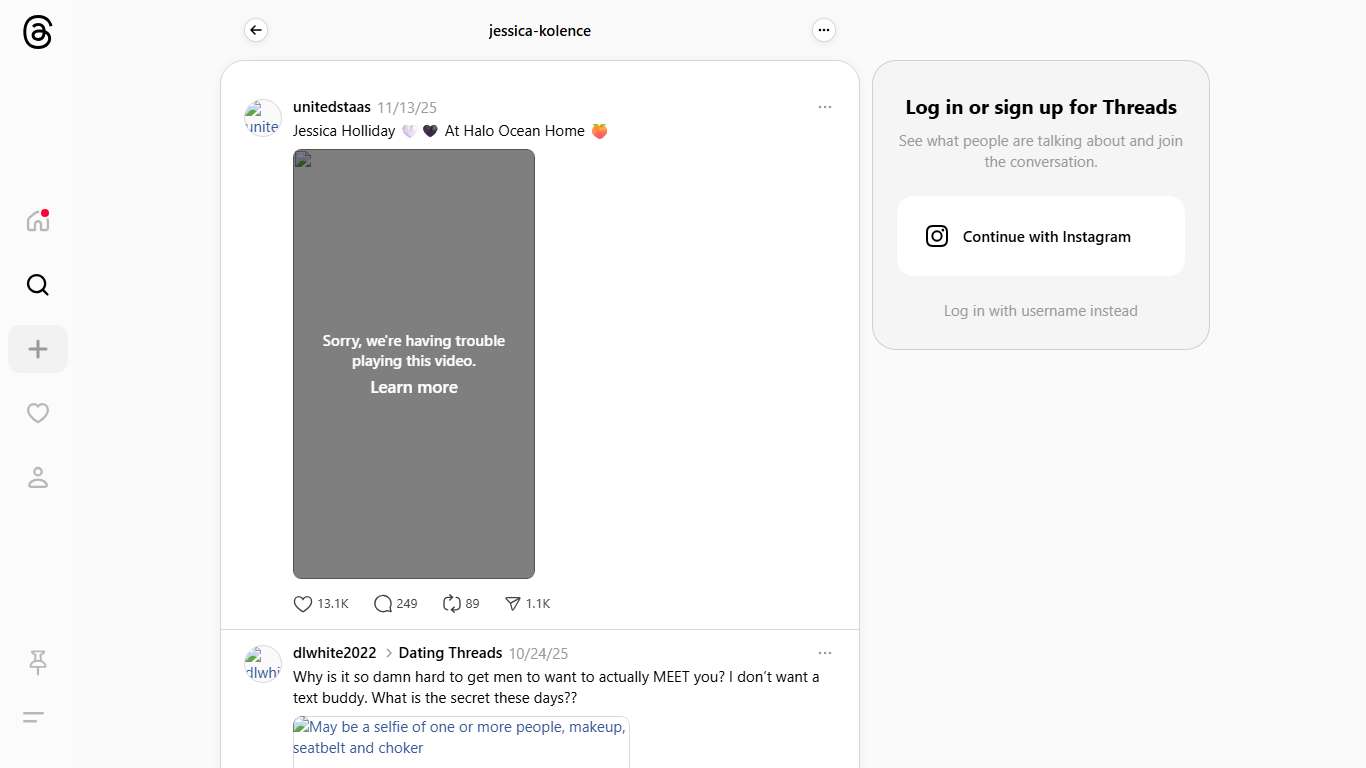Screen dimensions: 1366x768
Task: Share the unitedstaas post
Action: tap(513, 604)
